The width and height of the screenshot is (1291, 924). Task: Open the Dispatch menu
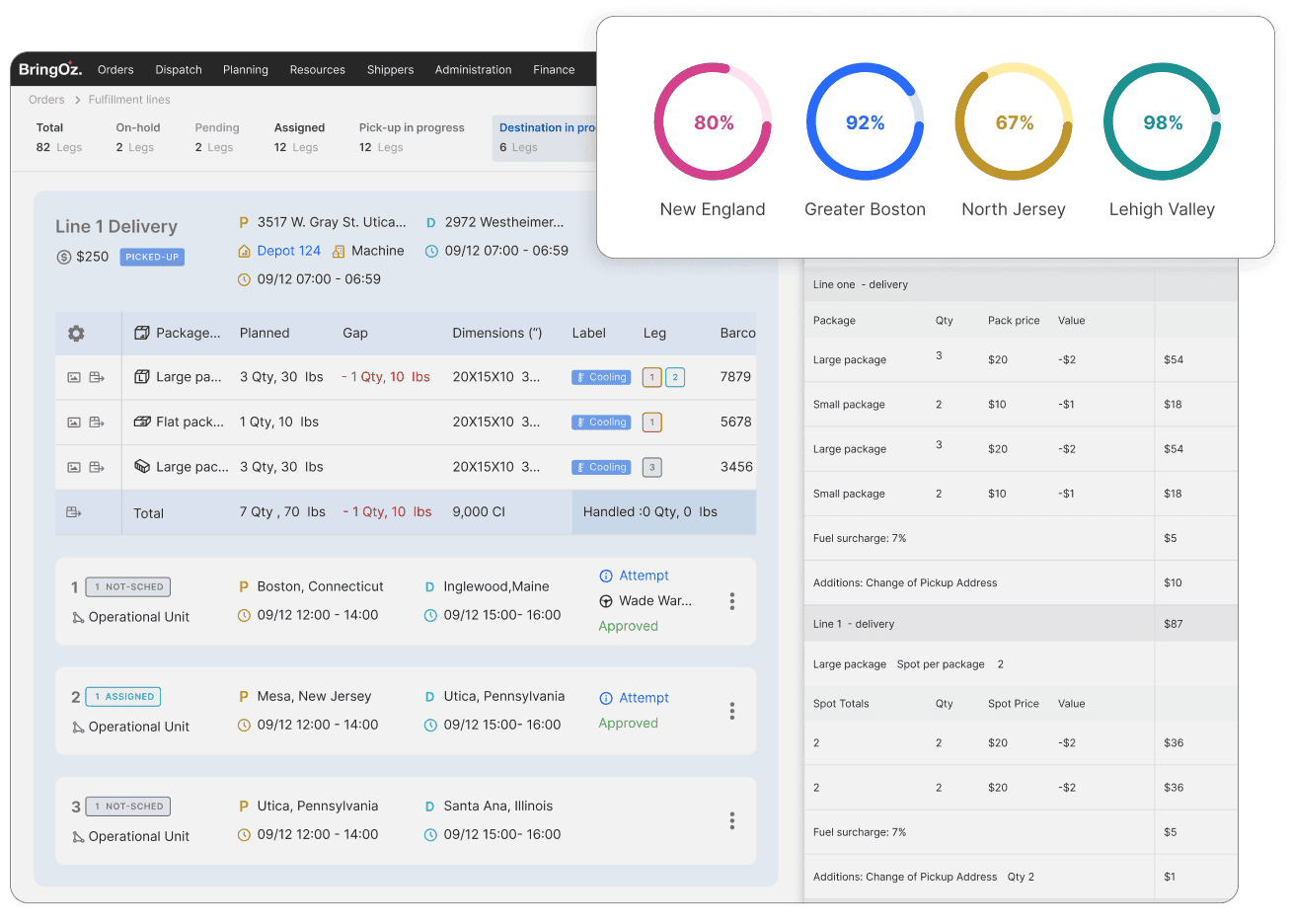pos(179,70)
